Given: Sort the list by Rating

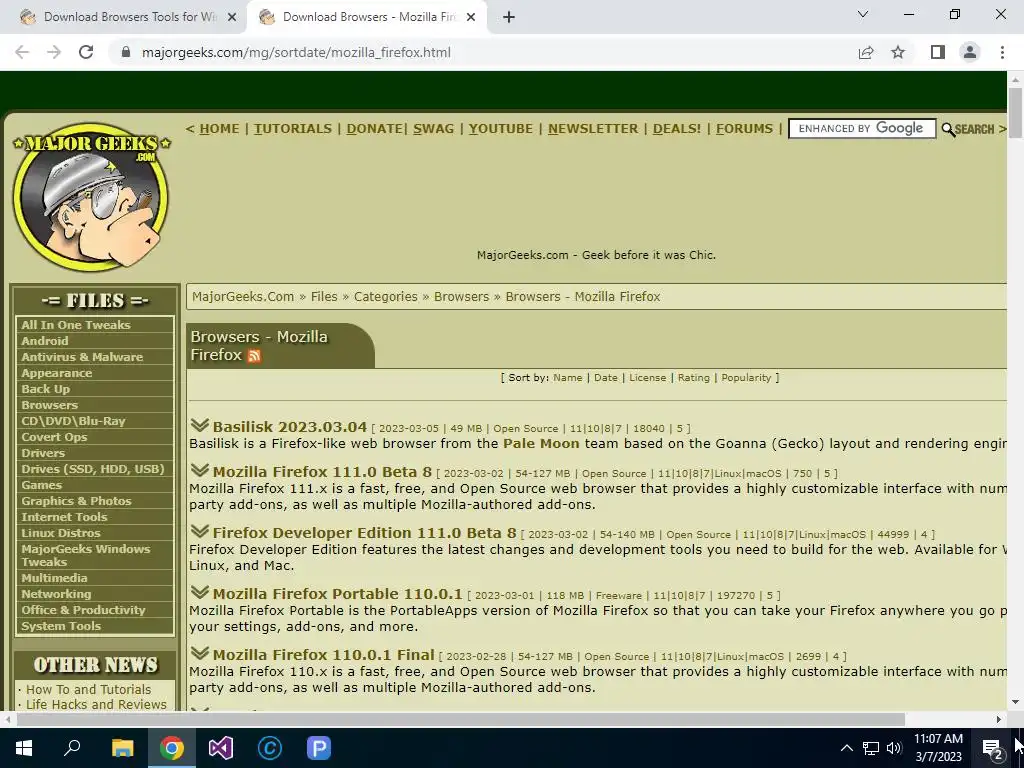Looking at the screenshot, I should 694,377.
